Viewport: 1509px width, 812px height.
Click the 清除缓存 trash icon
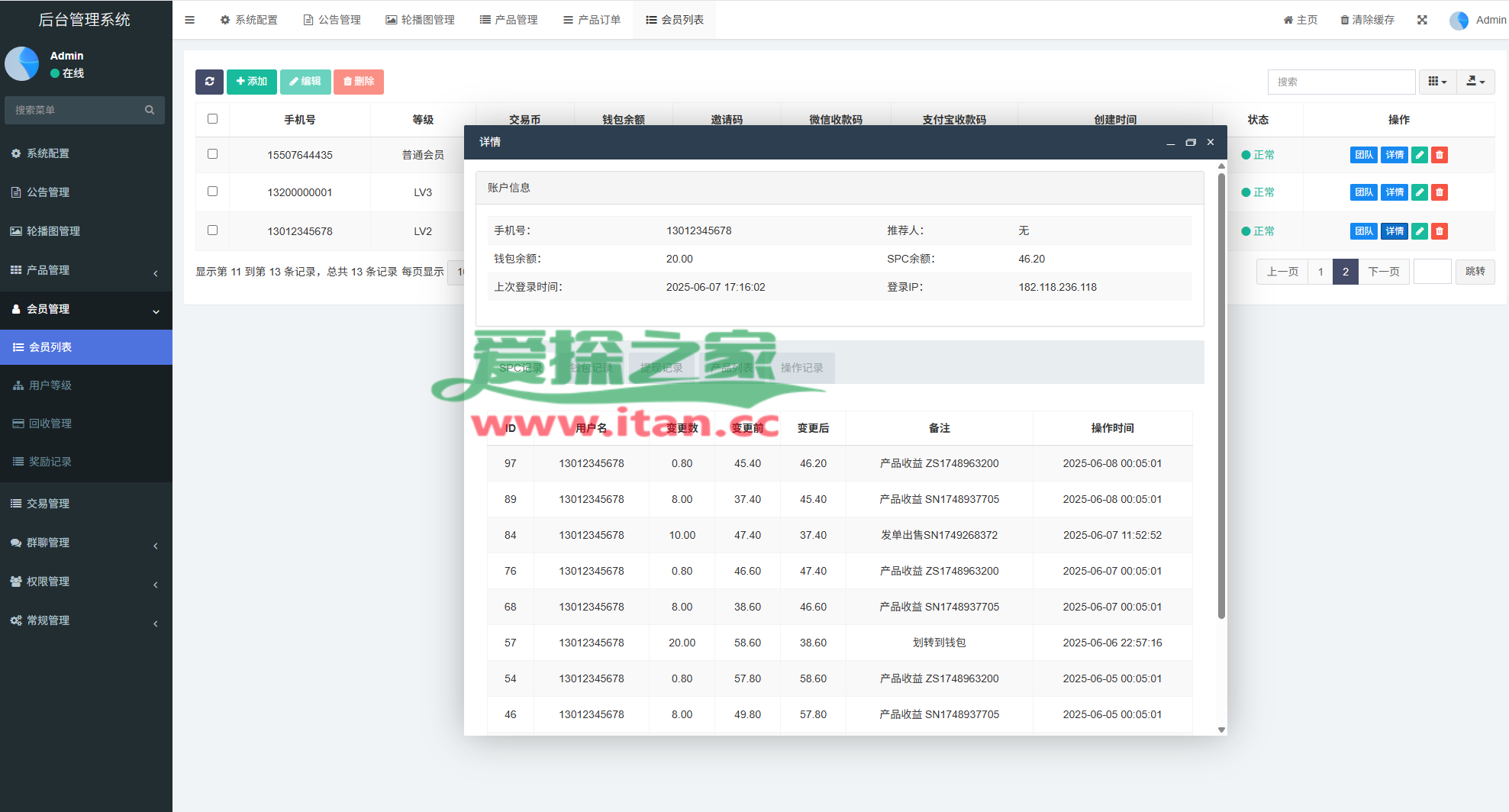pos(1345,20)
